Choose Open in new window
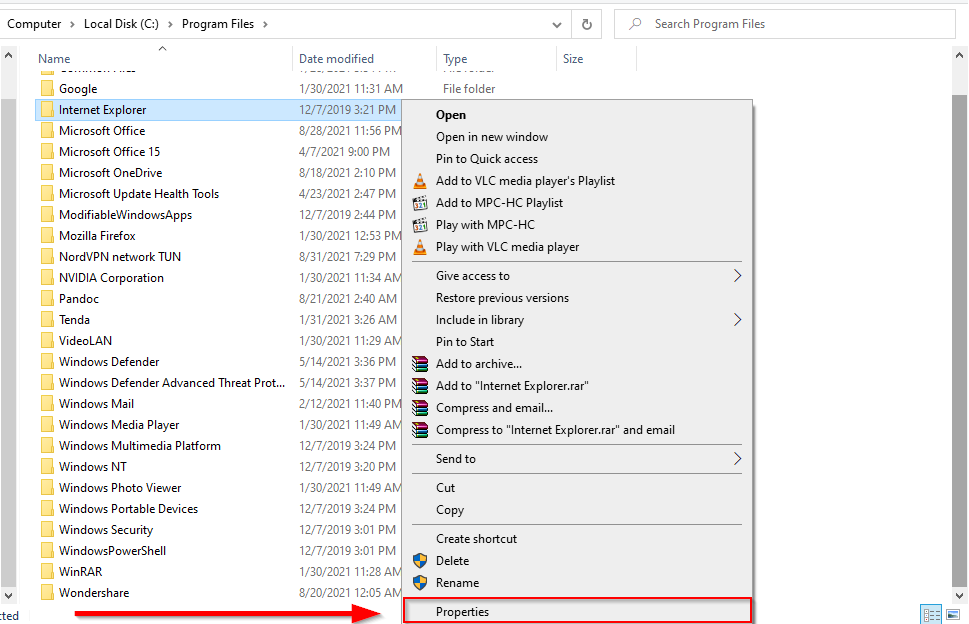The height and width of the screenshot is (624, 969). point(492,137)
